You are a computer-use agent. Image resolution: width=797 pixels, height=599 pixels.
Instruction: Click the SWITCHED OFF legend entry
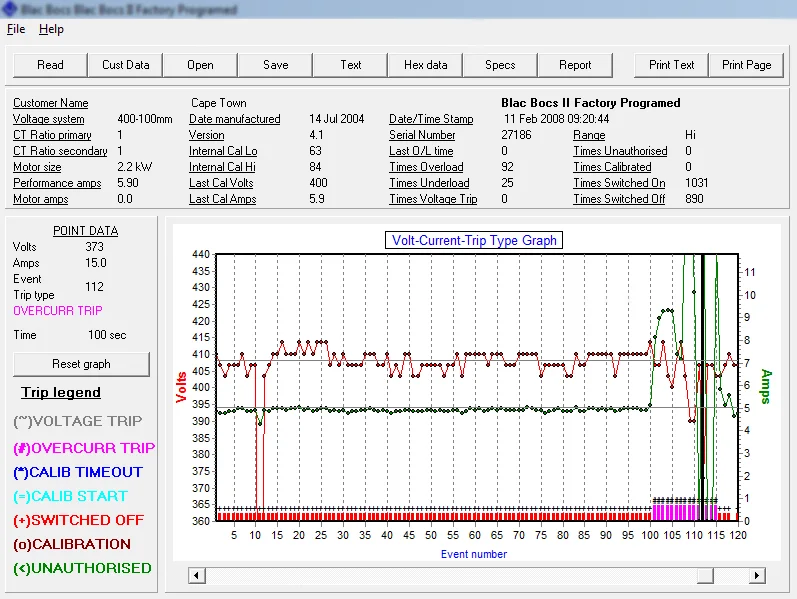[x=79, y=520]
